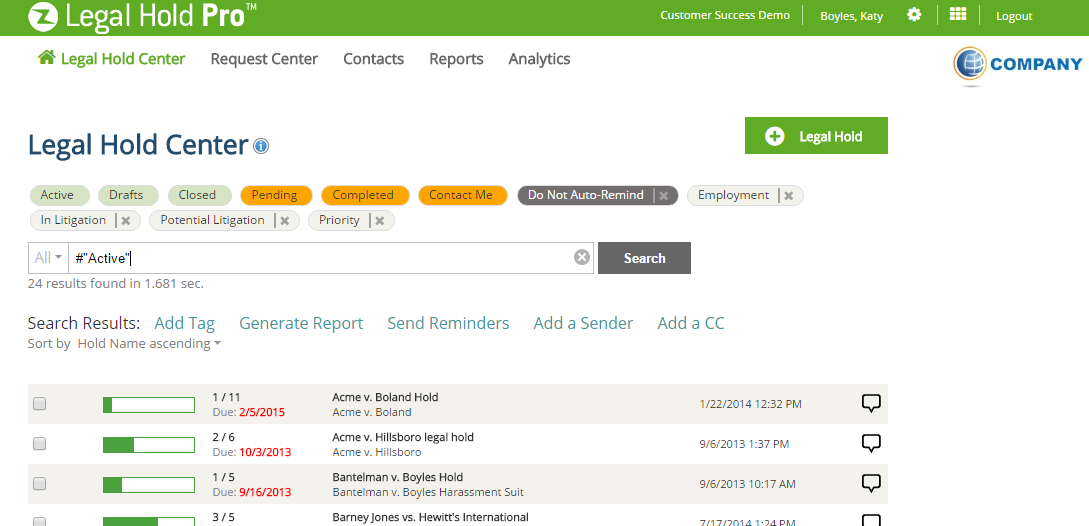Image resolution: width=1089 pixels, height=526 pixels.
Task: Remove the Do Not Auto-Remind tag
Action: pos(664,196)
